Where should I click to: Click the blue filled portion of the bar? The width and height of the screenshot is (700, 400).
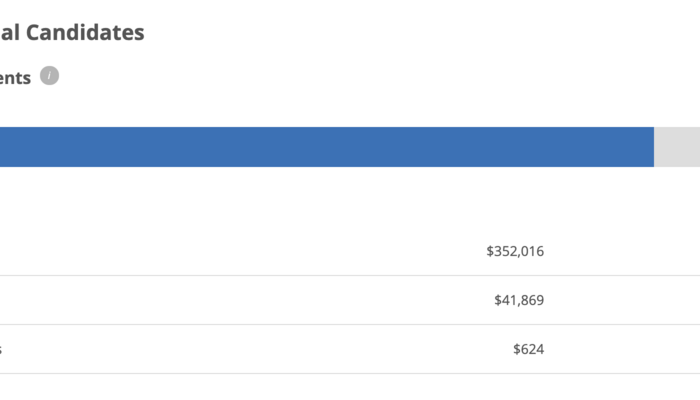click(320, 147)
